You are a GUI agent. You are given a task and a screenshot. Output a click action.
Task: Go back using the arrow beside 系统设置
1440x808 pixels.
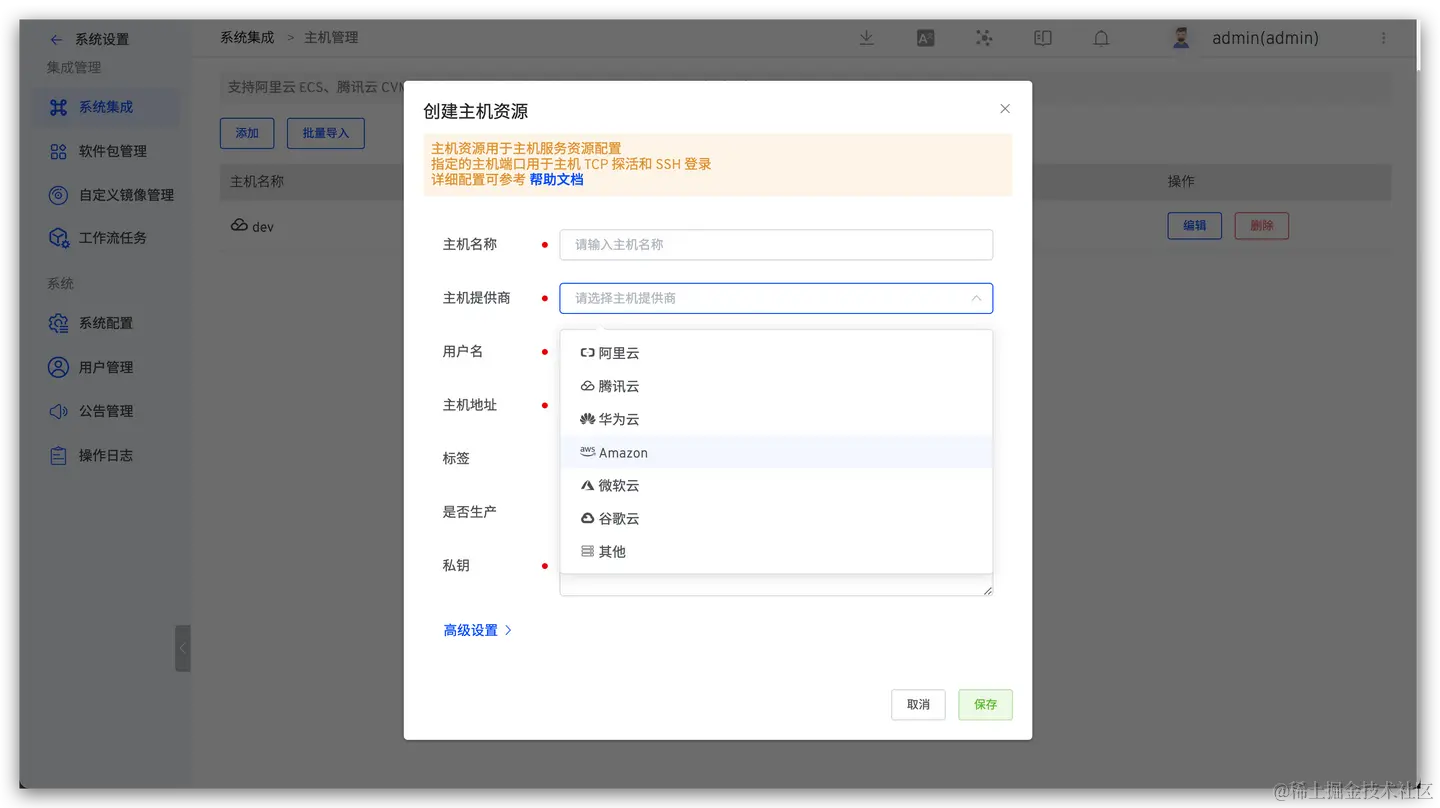pos(56,39)
